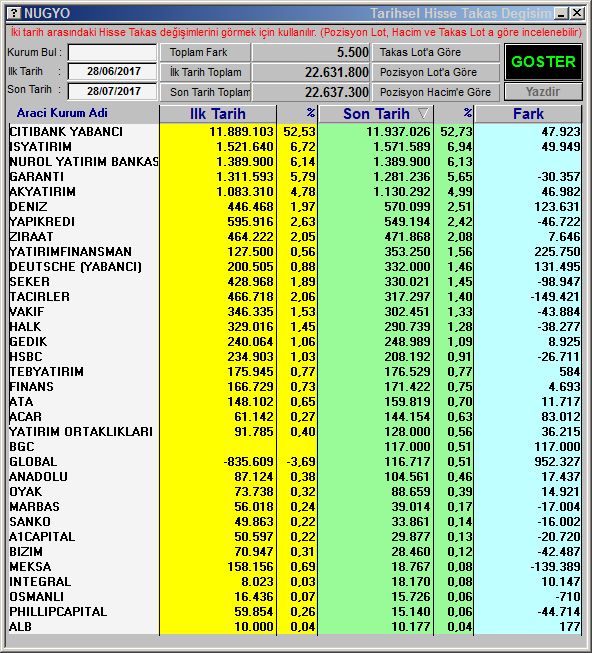The width and height of the screenshot is (592, 653).
Task: Select the OYAK row
Action: 295,491
